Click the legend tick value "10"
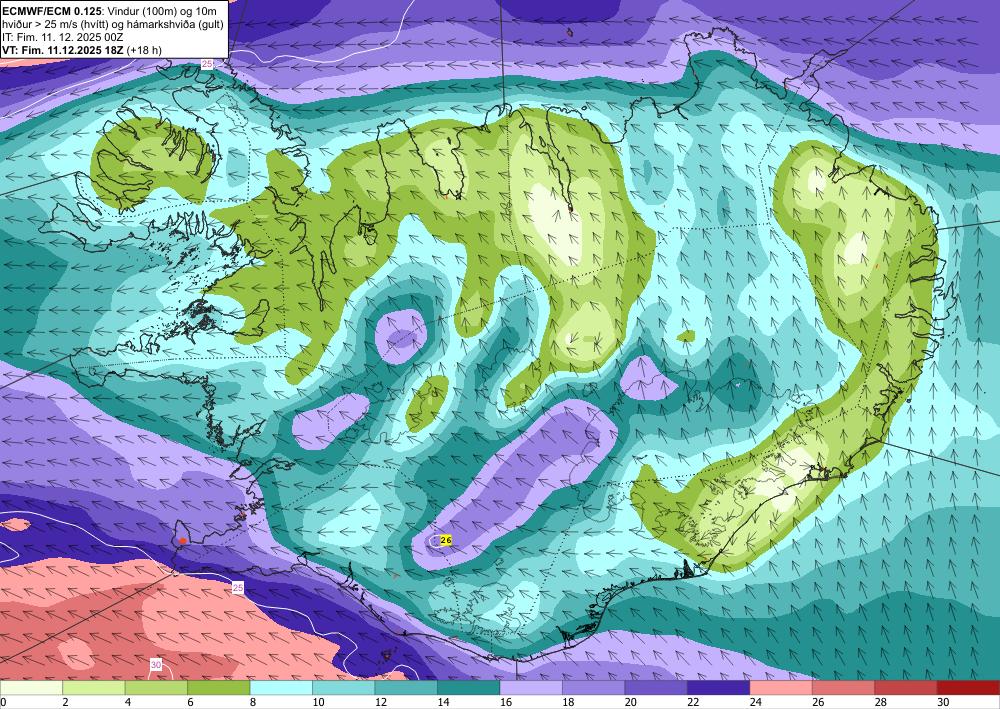Image resolution: width=1000 pixels, height=709 pixels. coord(318,702)
